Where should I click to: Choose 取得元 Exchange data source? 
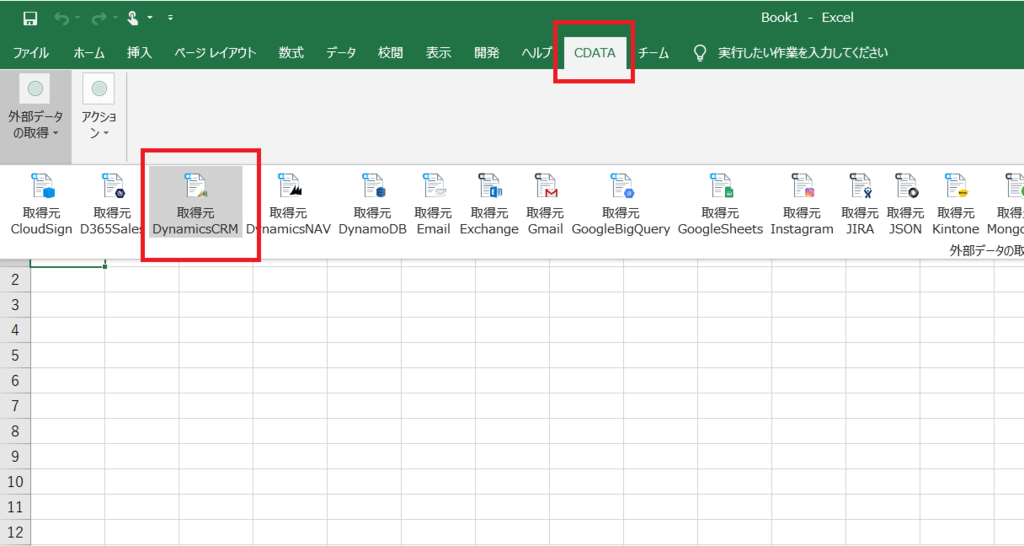[489, 203]
